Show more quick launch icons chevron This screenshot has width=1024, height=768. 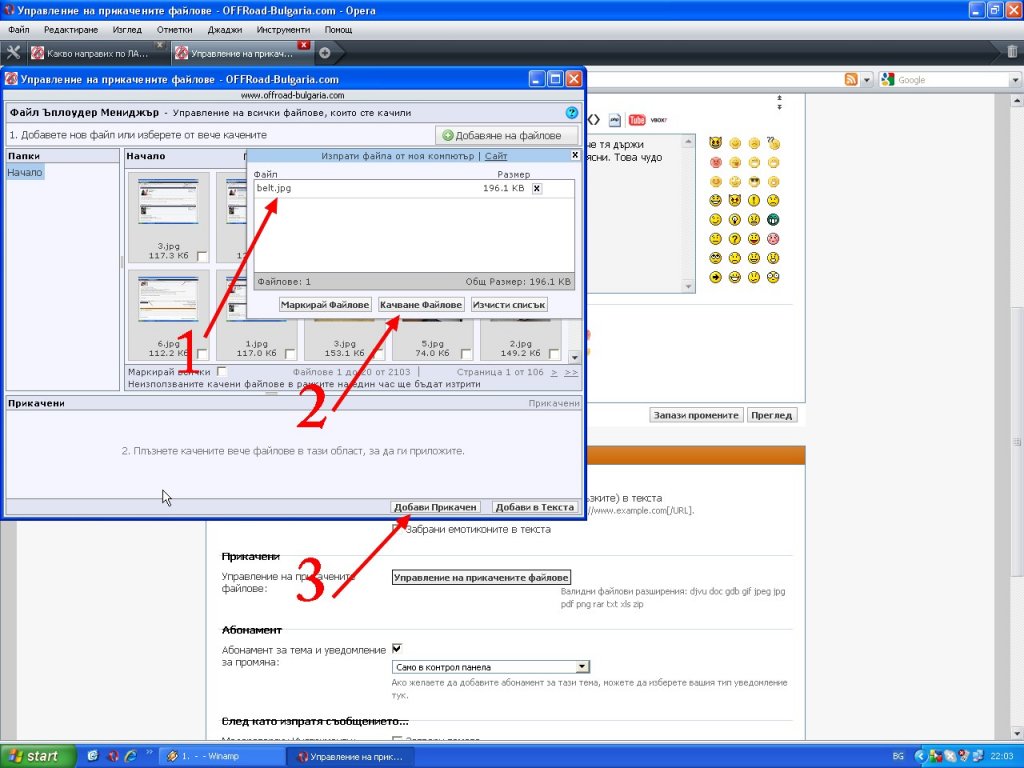coord(148,752)
